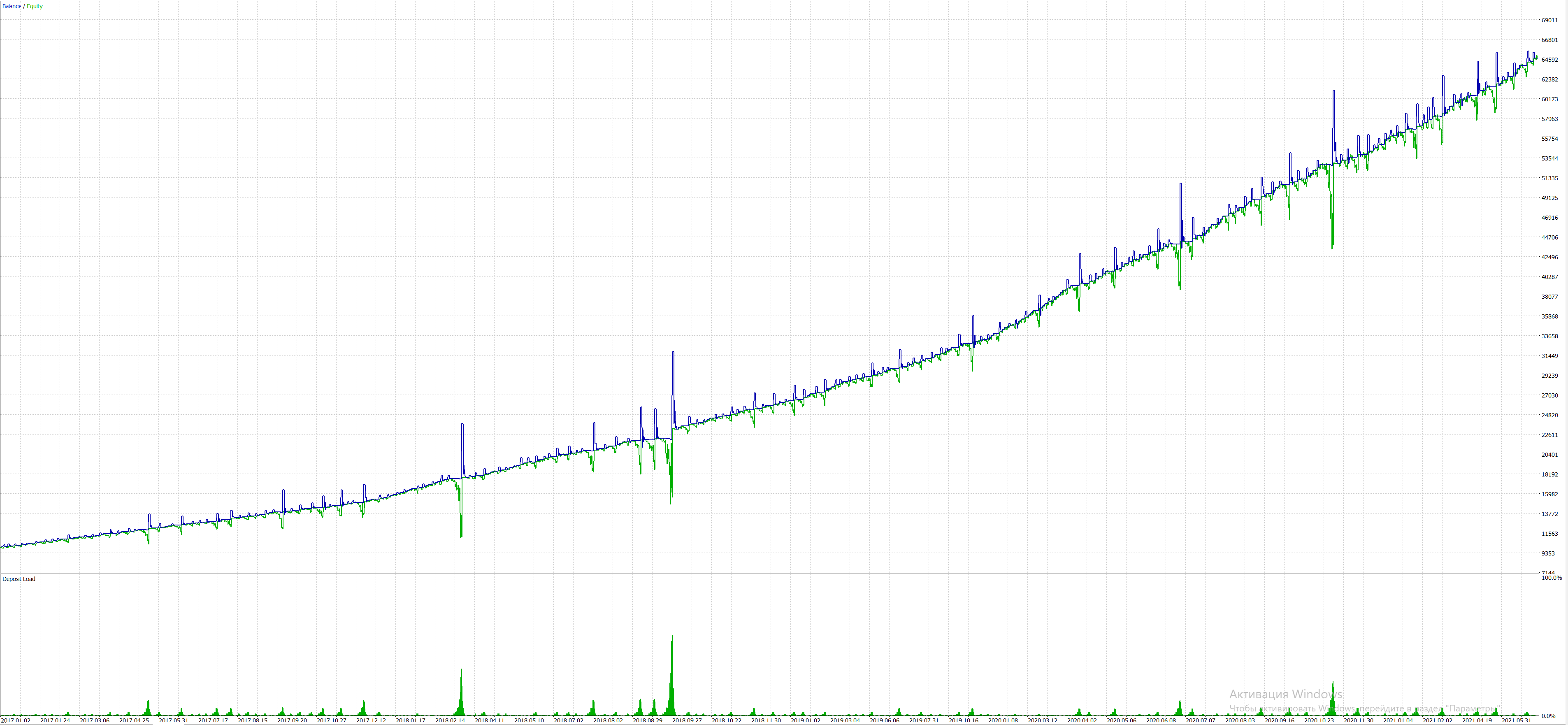Click the Equity legend label
The width and height of the screenshot is (1568, 725).
point(35,6)
